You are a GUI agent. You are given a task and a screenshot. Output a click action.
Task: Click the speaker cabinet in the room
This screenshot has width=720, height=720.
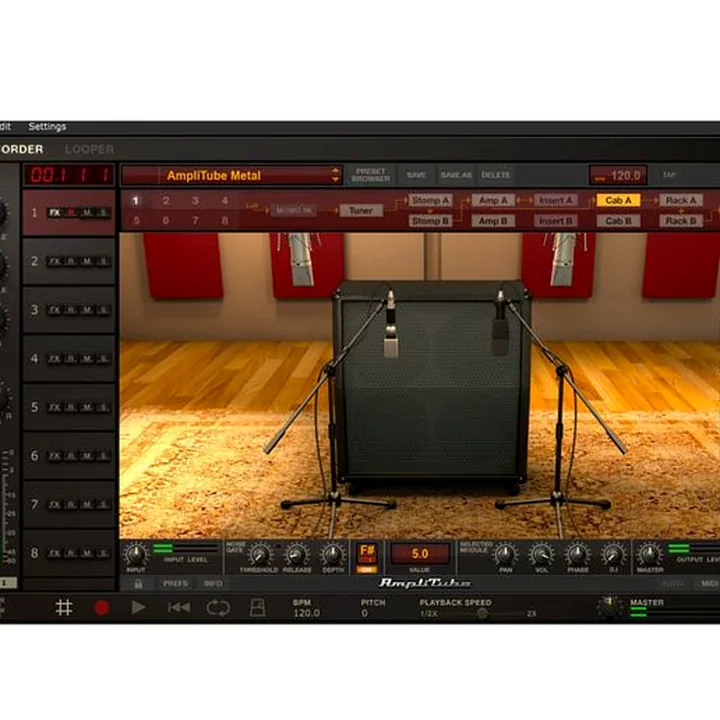pyautogui.click(x=431, y=386)
